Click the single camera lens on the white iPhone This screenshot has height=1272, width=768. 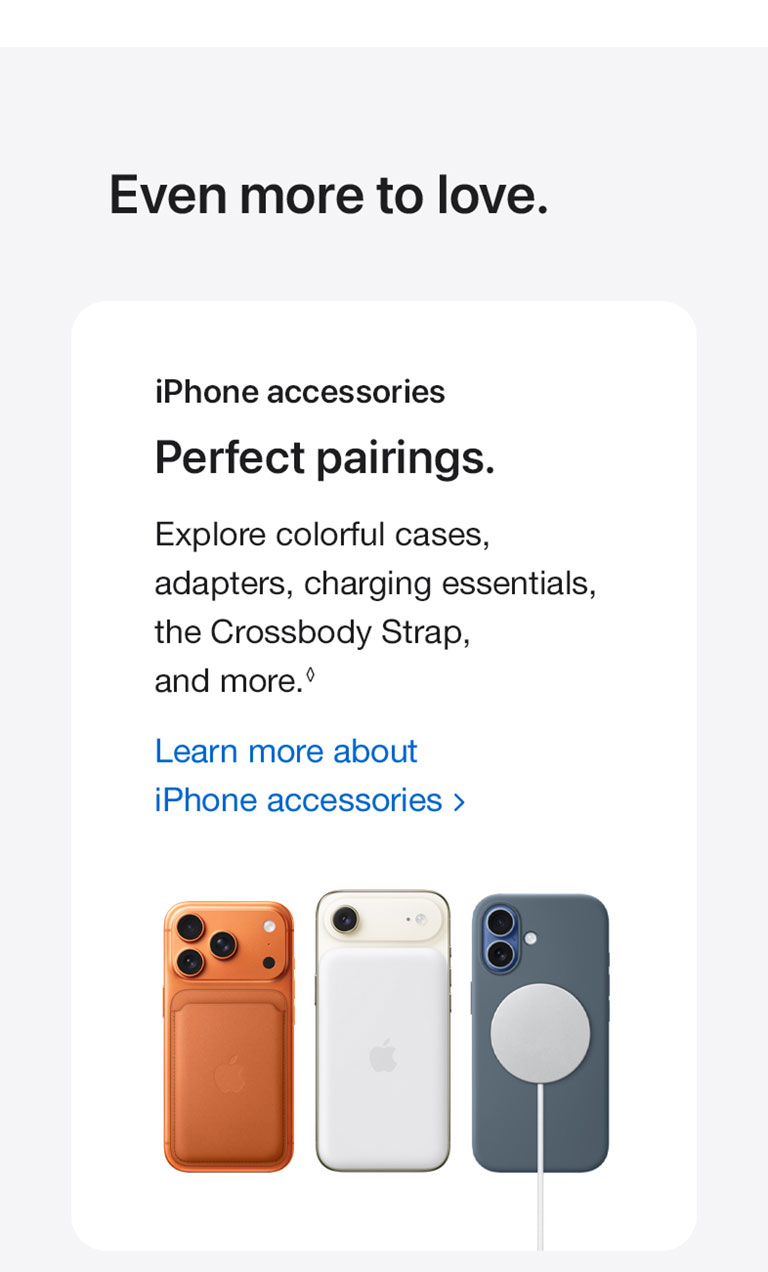click(346, 917)
